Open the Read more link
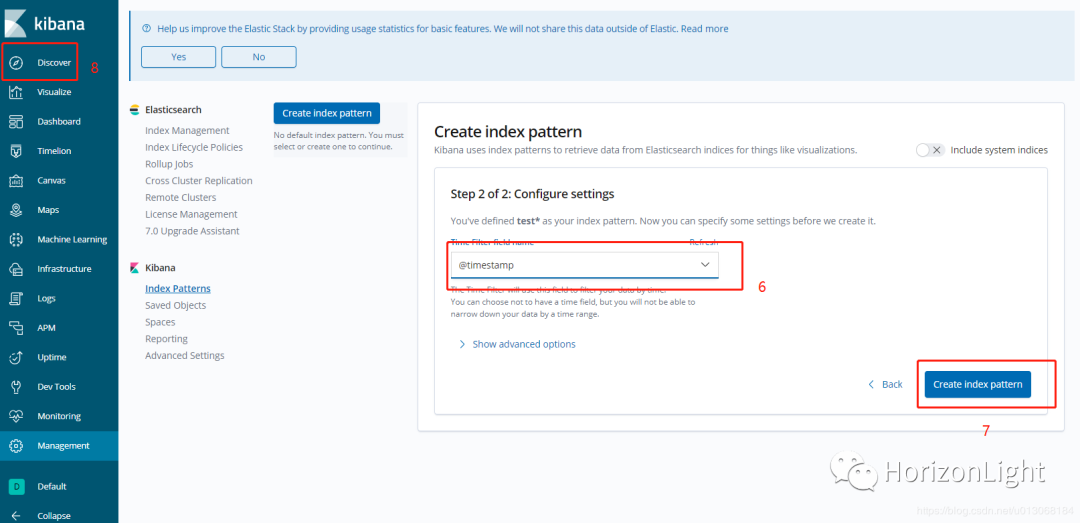The width and height of the screenshot is (1080, 523). [x=705, y=29]
